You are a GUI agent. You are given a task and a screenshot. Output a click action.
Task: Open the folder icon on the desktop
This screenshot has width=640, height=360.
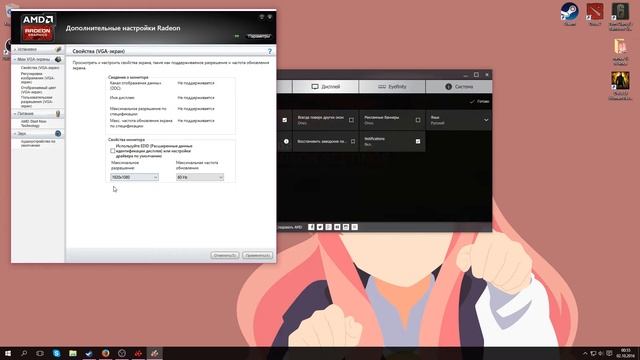(x=620, y=51)
